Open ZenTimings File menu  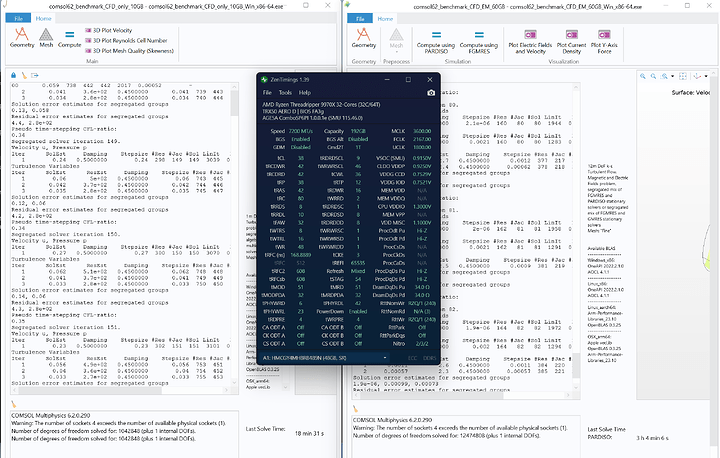coord(267,92)
